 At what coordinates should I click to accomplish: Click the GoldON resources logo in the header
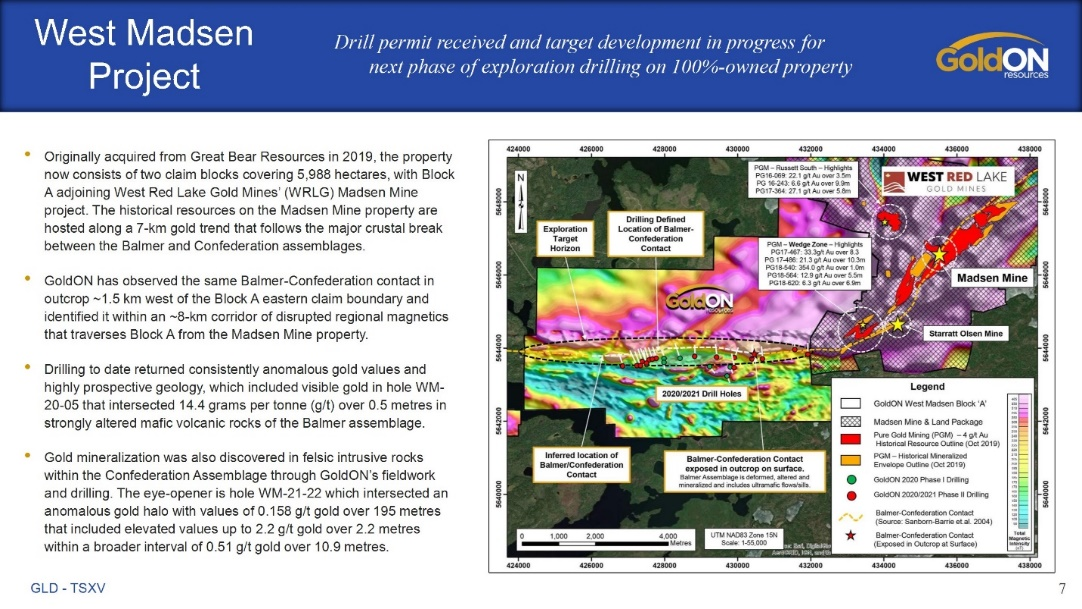pyautogui.click(x=992, y=57)
